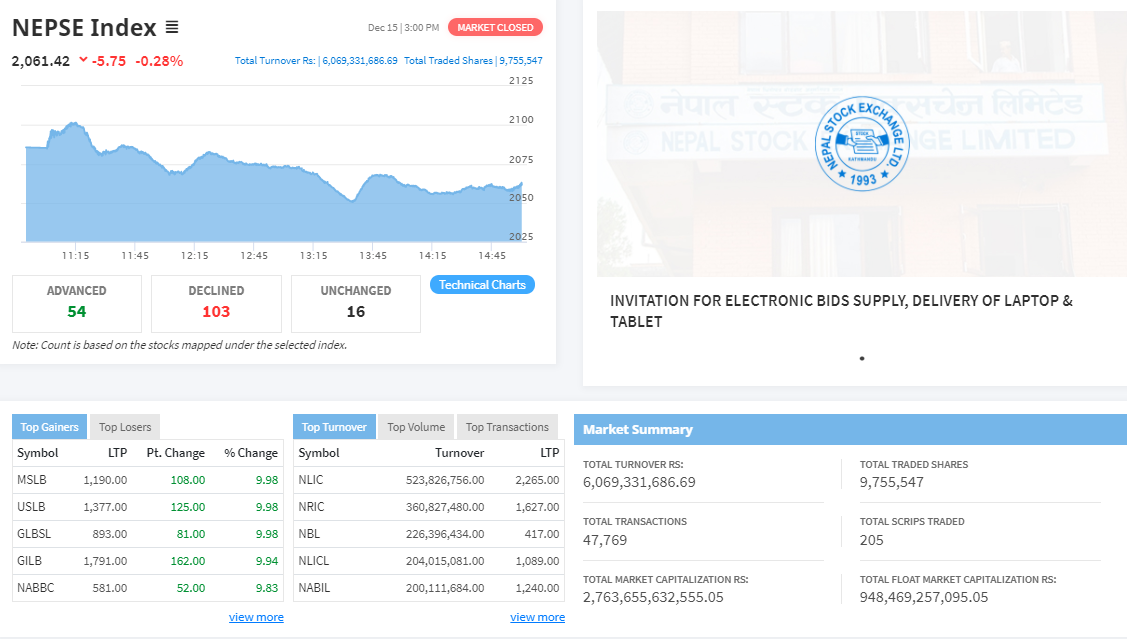Click the NEPSE index area chart
1127x639 pixels.
(274, 182)
